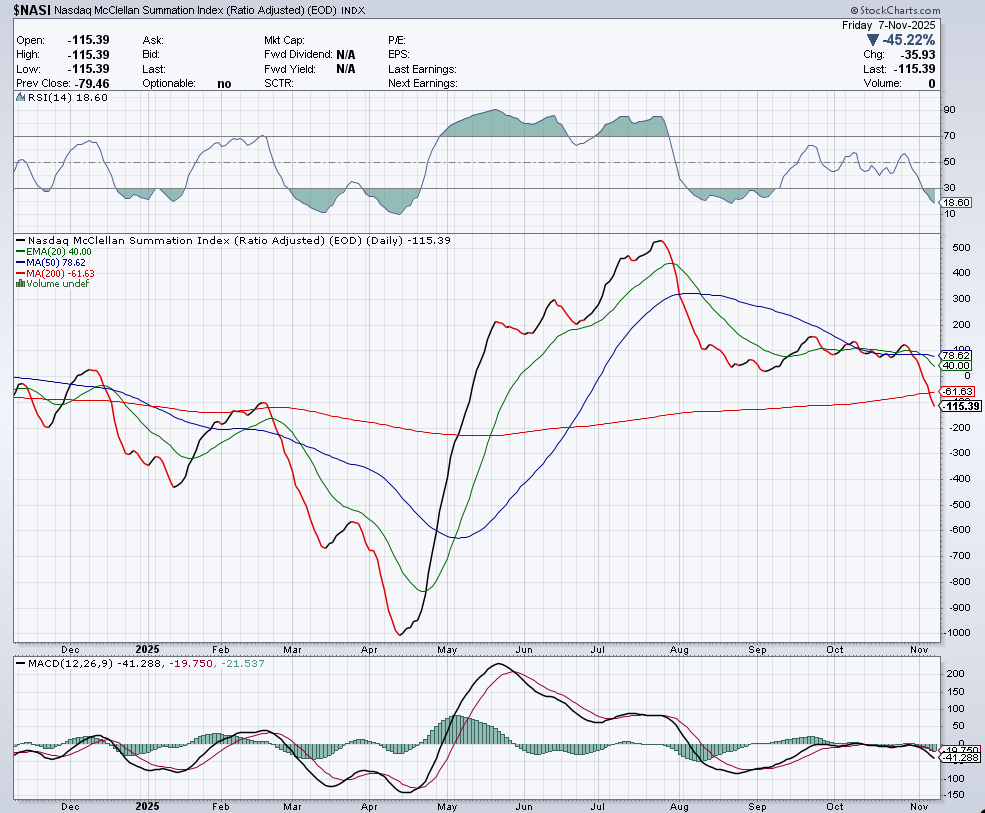Click the Friday 7-Nov-2025 date
The height and width of the screenshot is (813, 985).
(888, 25)
